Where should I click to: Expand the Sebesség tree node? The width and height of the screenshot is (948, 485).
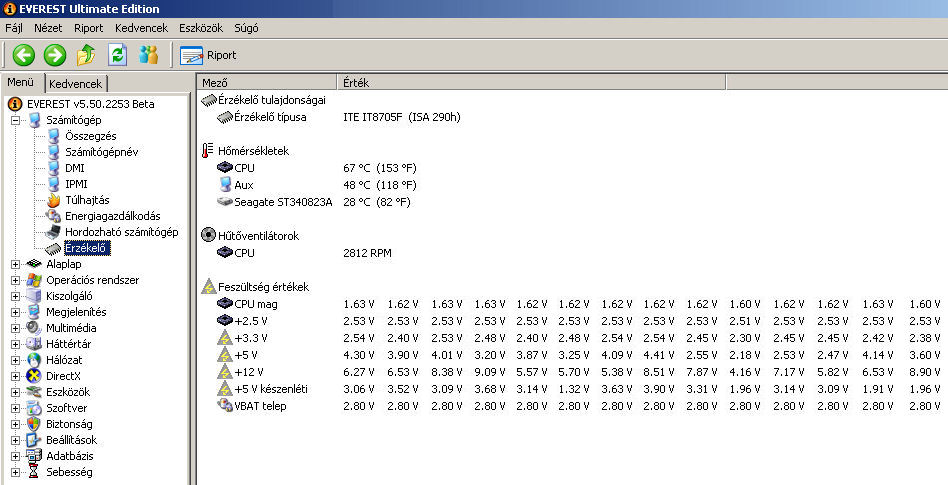15,472
